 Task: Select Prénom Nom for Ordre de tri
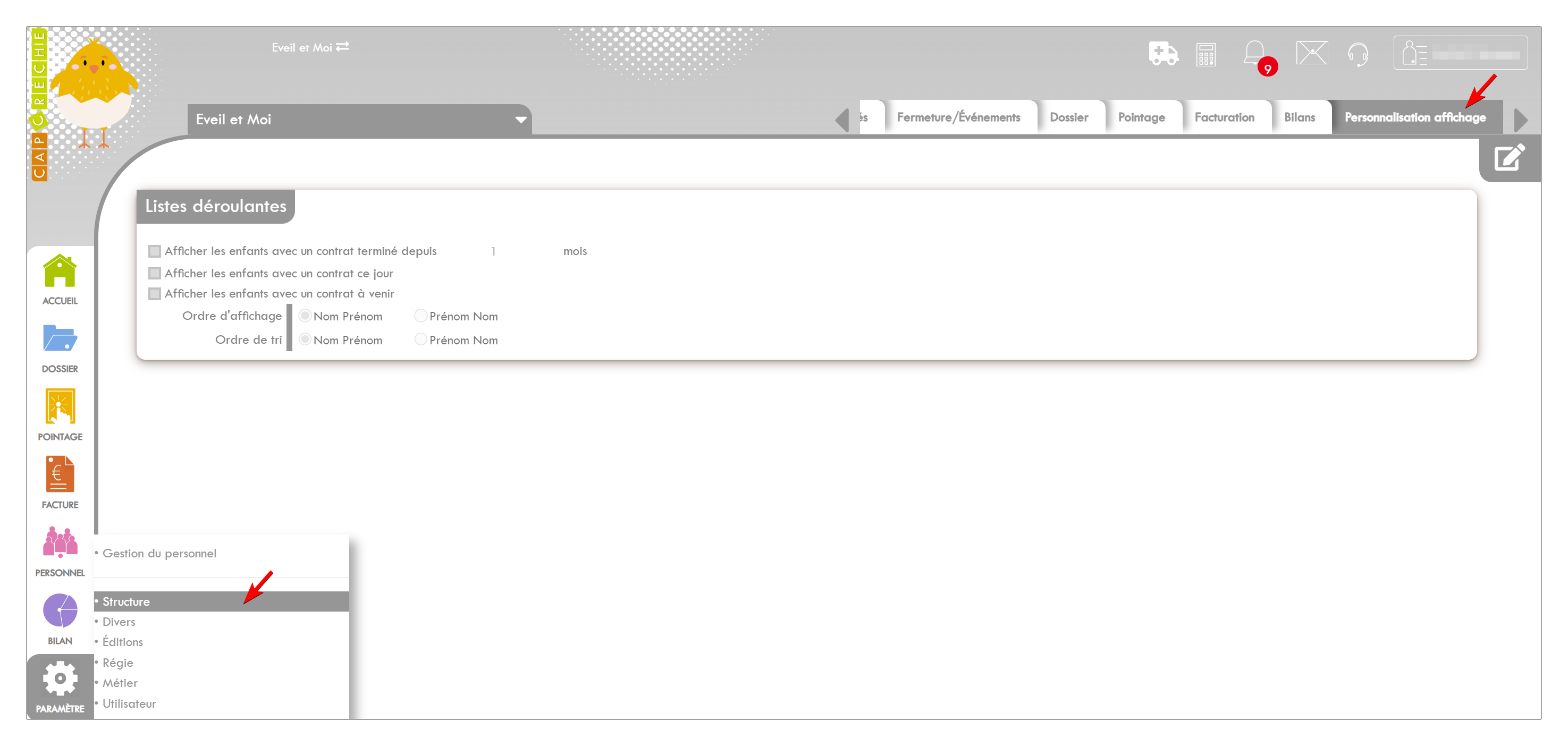[420, 340]
